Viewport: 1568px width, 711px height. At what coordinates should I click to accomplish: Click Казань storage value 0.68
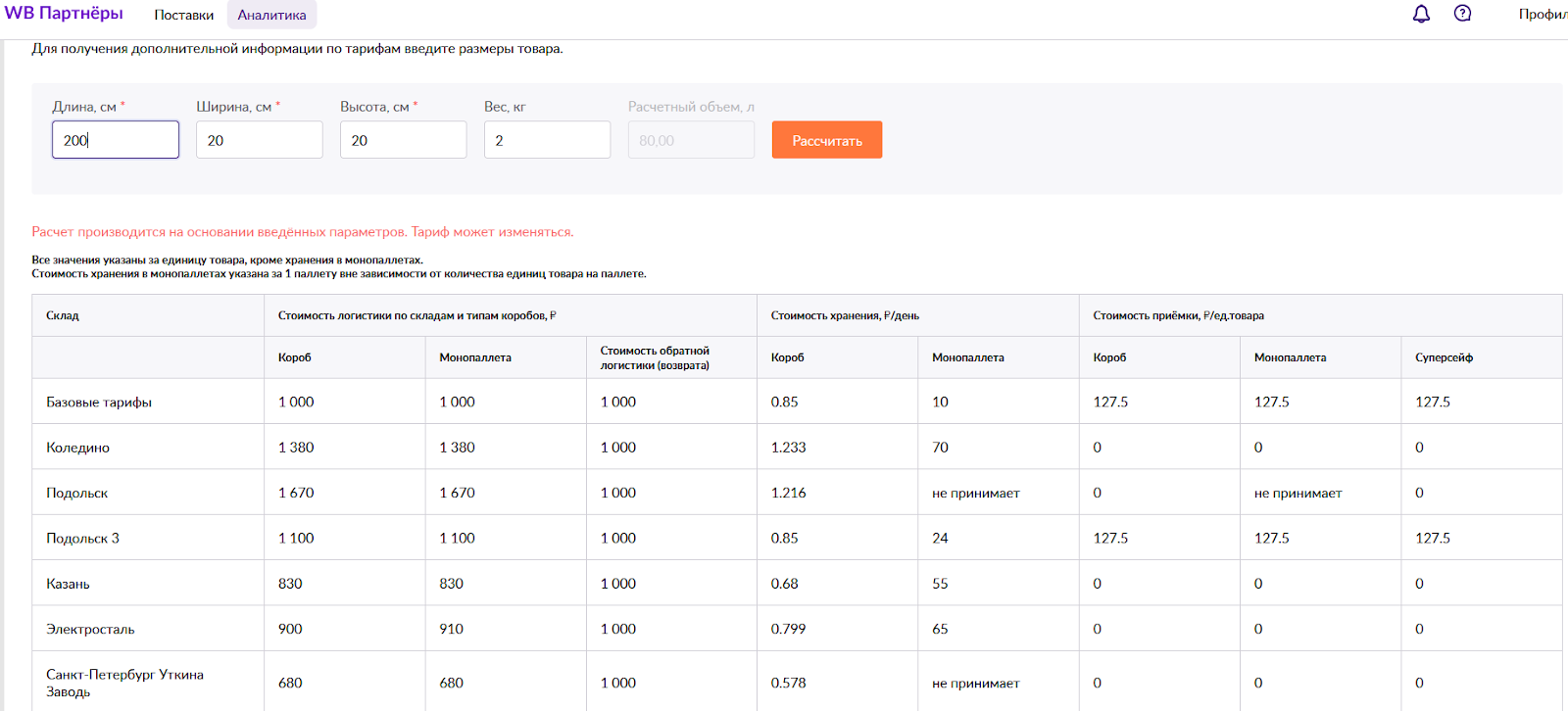[784, 583]
